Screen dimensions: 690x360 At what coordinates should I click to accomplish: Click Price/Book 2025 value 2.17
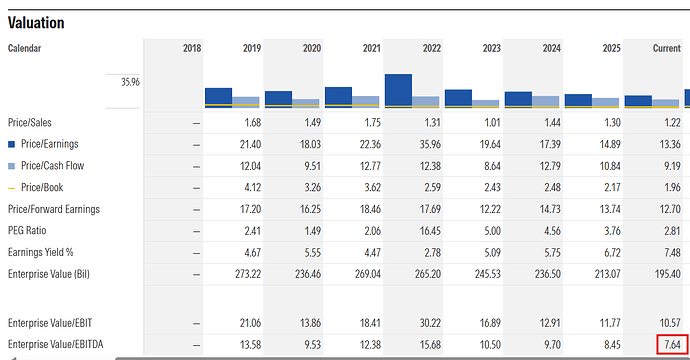click(613, 188)
